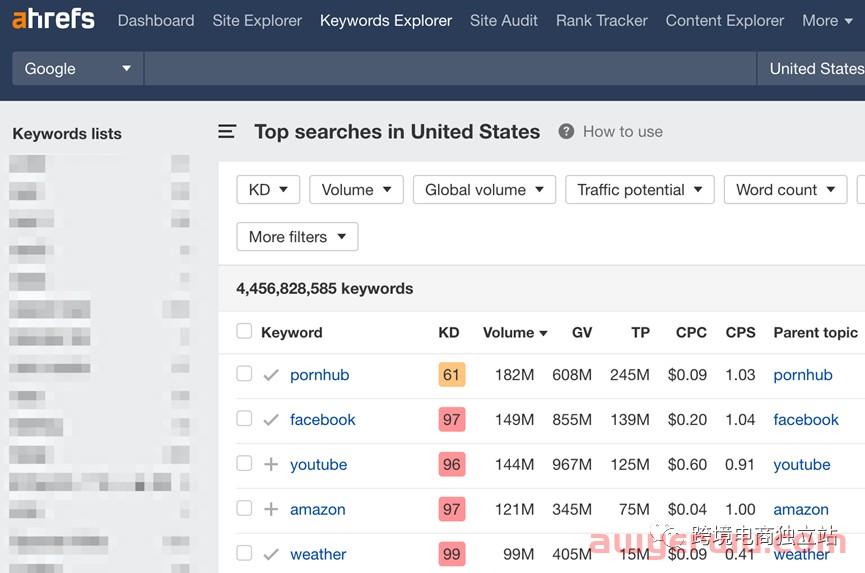This screenshot has width=865, height=573.
Task: Open Site Explorer in the top navigation
Action: [257, 21]
